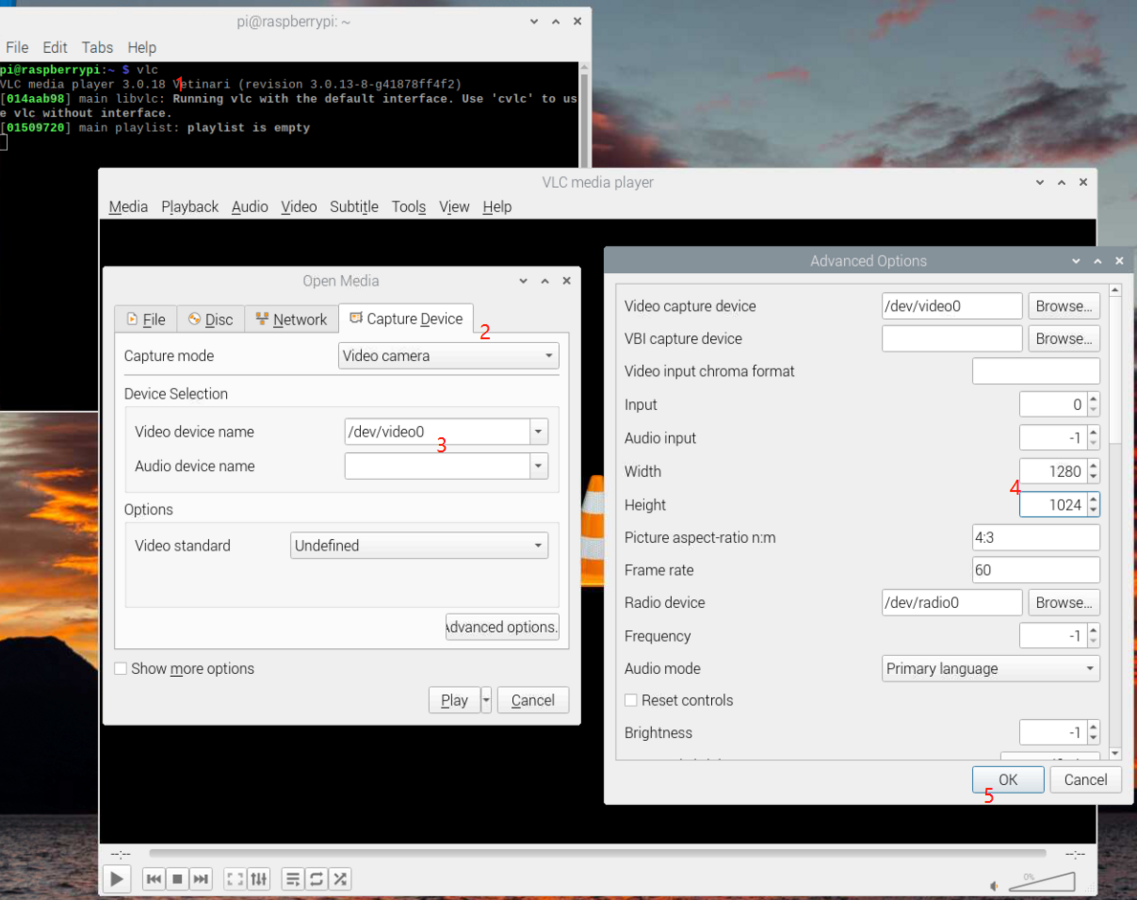The height and width of the screenshot is (900, 1137).
Task: Enable the Reset controls checkbox
Action: point(631,700)
